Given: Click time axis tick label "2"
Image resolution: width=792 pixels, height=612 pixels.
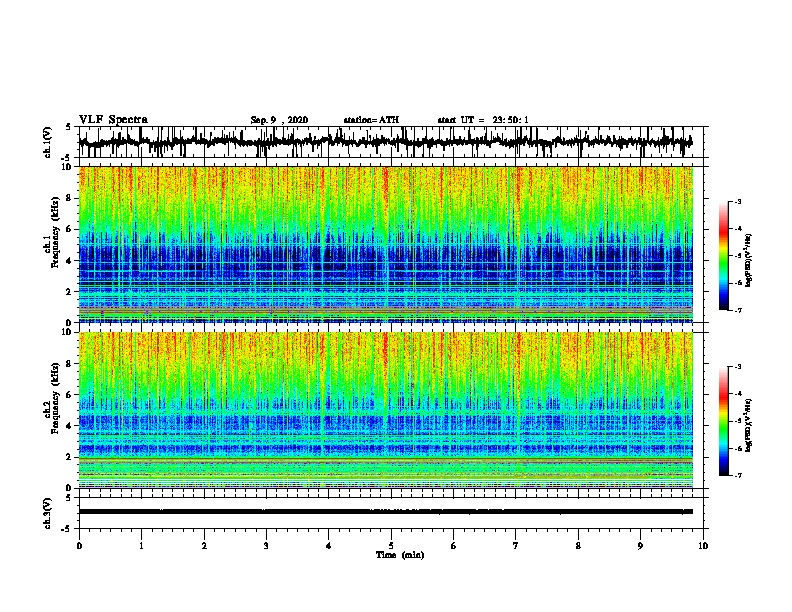Looking at the screenshot, I should point(204,546).
